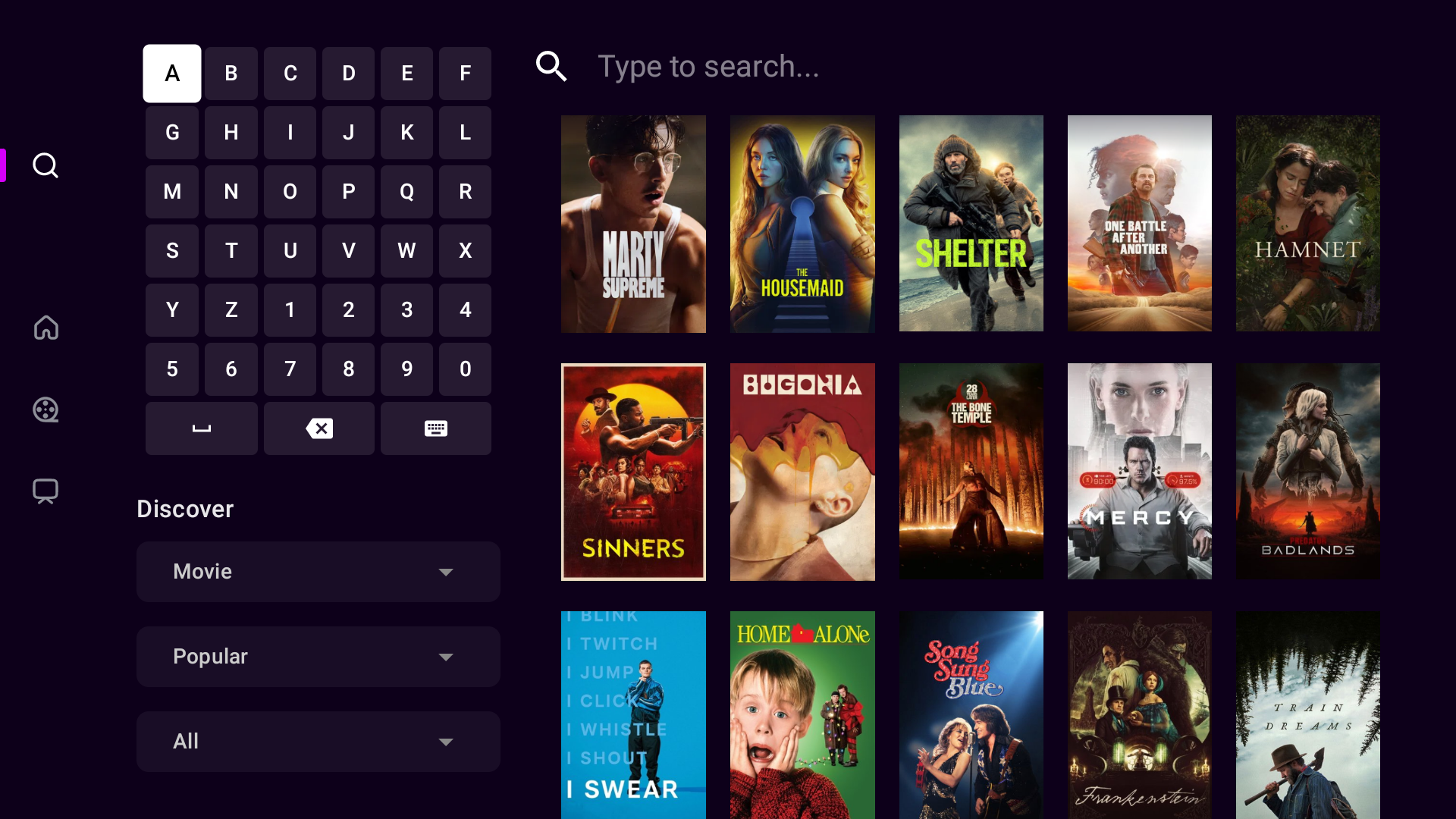Click the magnifying glass beside the search field
The image size is (1456, 819).
[551, 66]
